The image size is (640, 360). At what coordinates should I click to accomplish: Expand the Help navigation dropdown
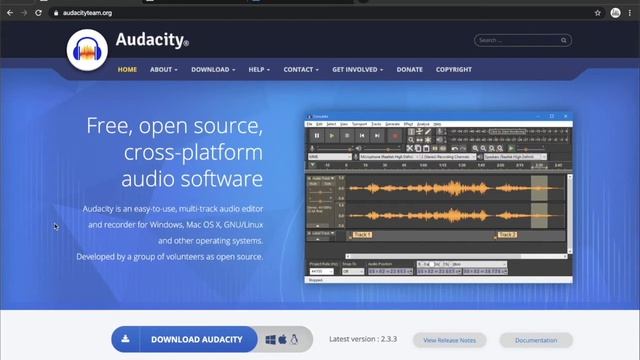pyautogui.click(x=259, y=69)
